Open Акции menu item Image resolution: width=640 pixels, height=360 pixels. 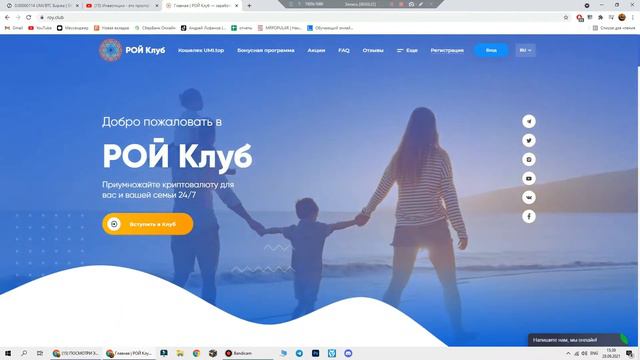pos(316,50)
